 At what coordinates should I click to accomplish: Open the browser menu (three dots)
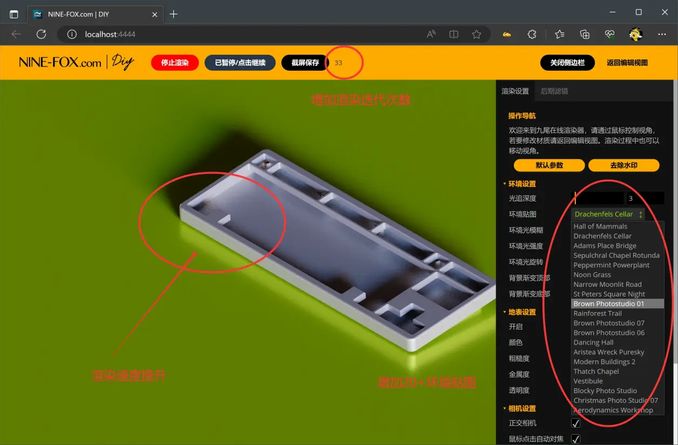pos(662,33)
